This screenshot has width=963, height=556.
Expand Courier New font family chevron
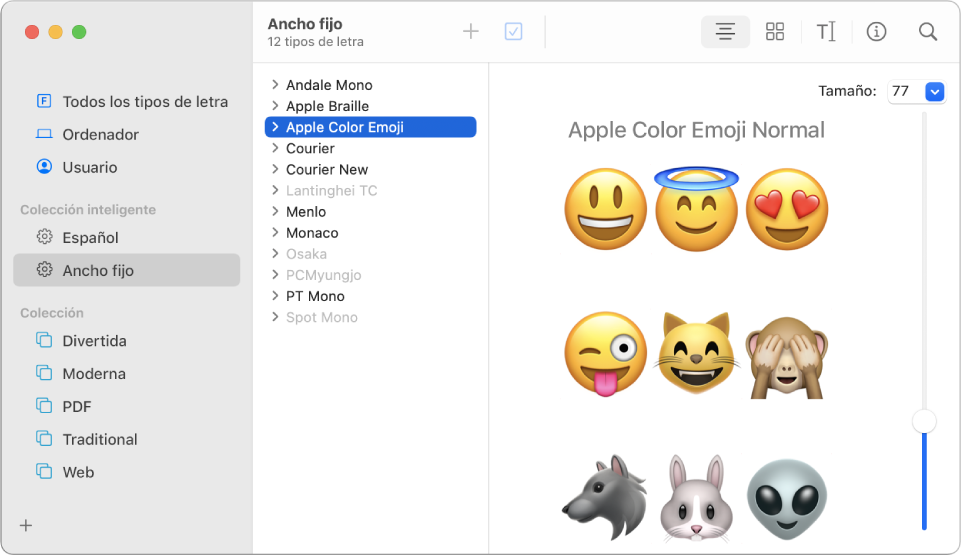275,169
